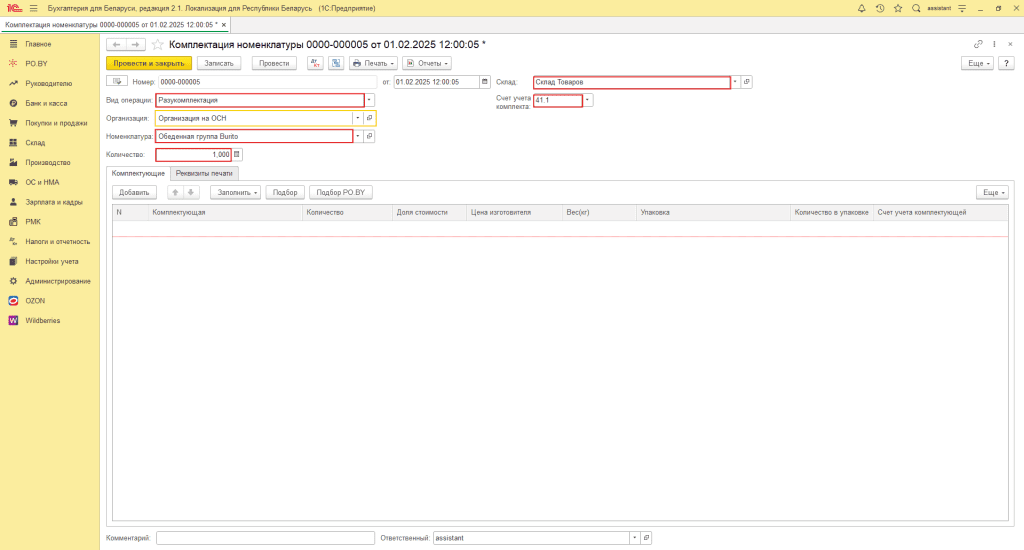The image size is (1024, 550).
Task: Click the Добавить button
Action: coord(133,192)
